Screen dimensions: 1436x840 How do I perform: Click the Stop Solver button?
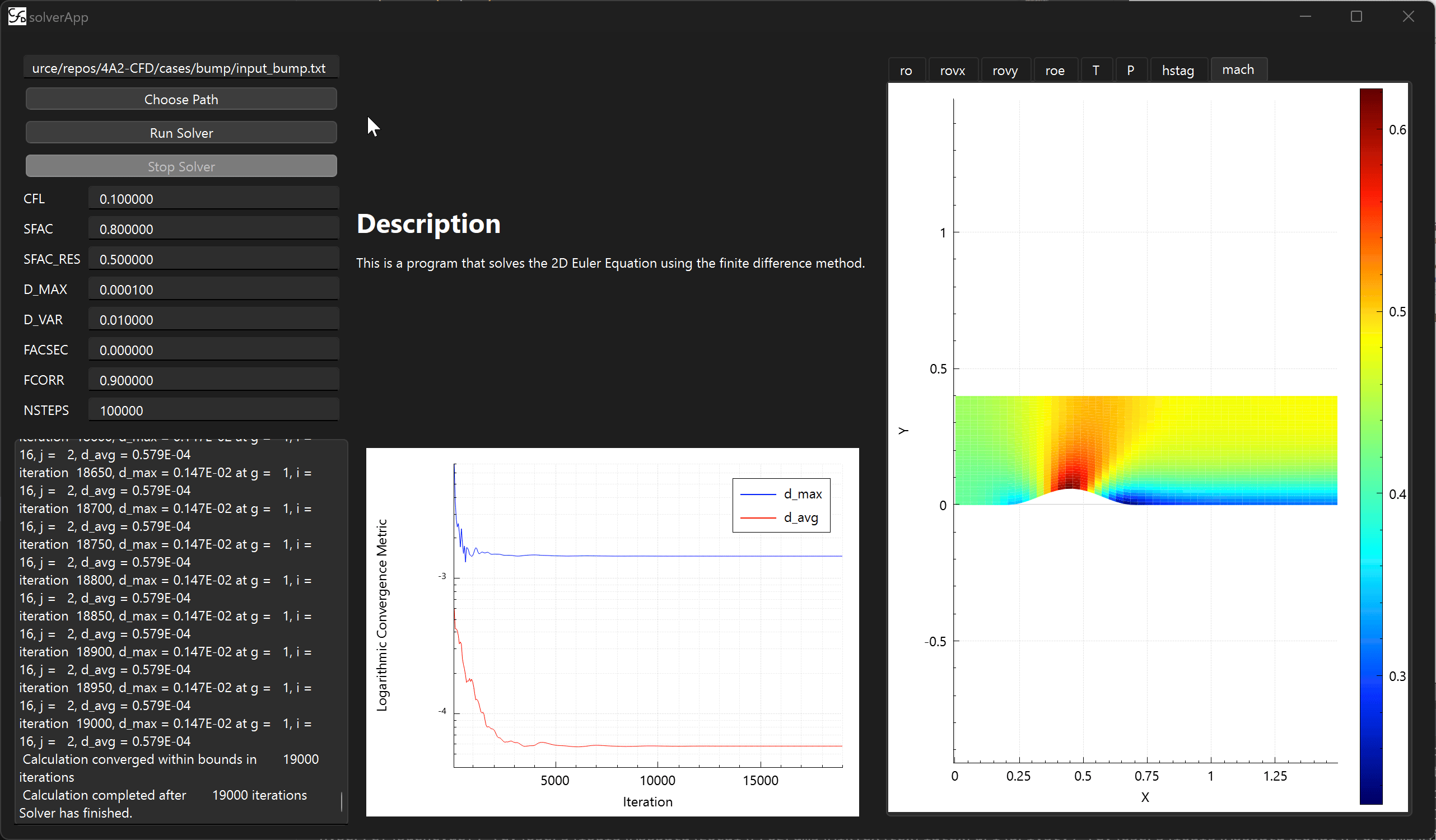[x=181, y=166]
